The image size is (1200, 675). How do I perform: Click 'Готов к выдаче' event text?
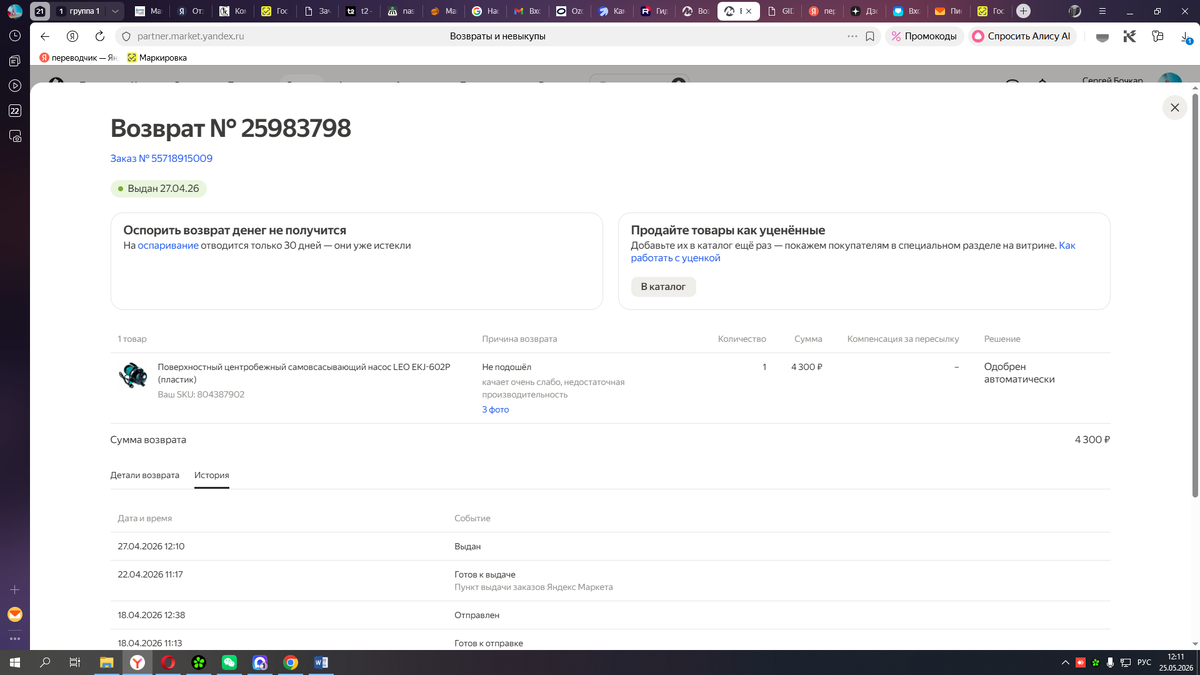click(485, 574)
